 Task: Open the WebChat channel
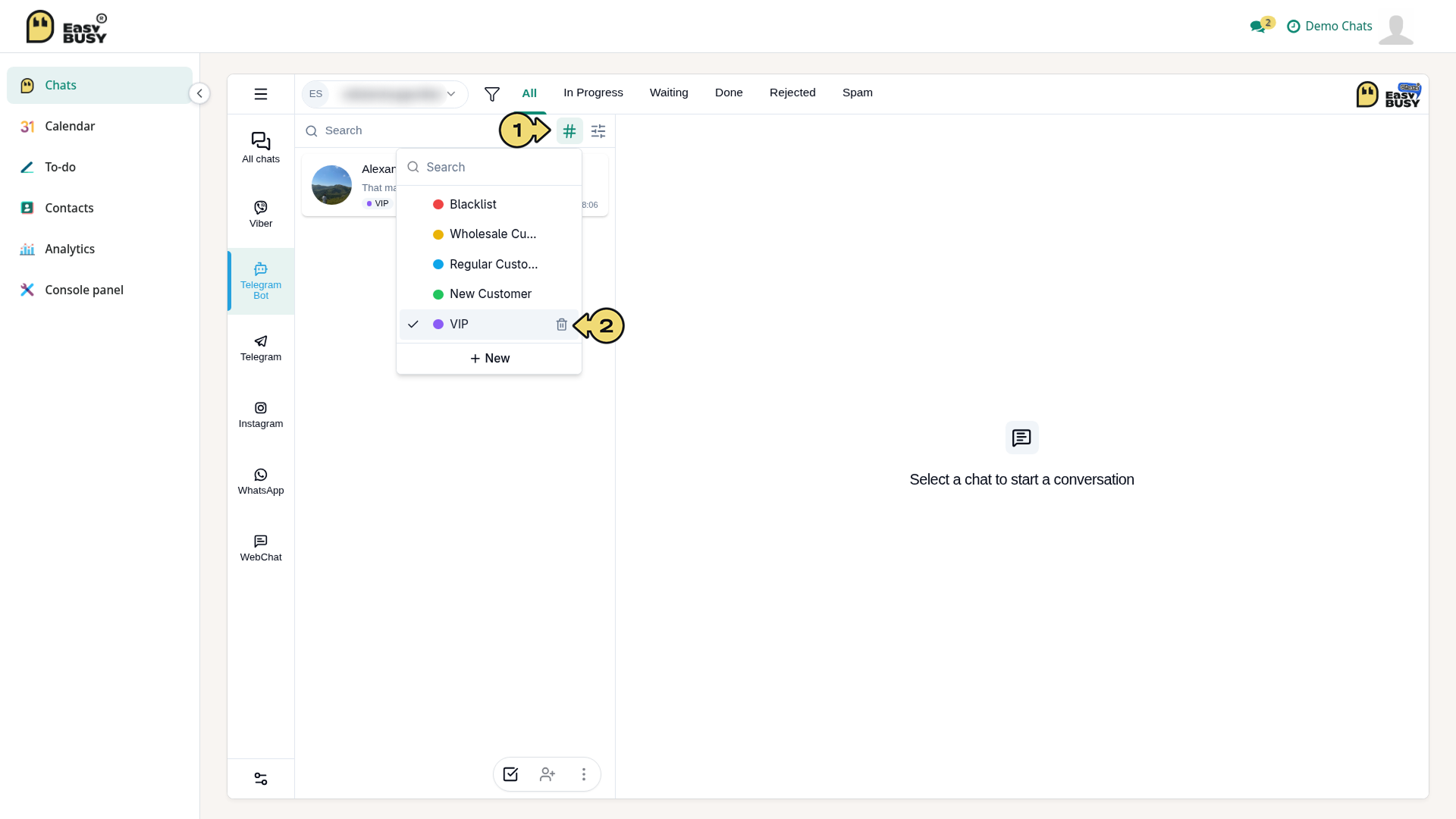coord(261,548)
